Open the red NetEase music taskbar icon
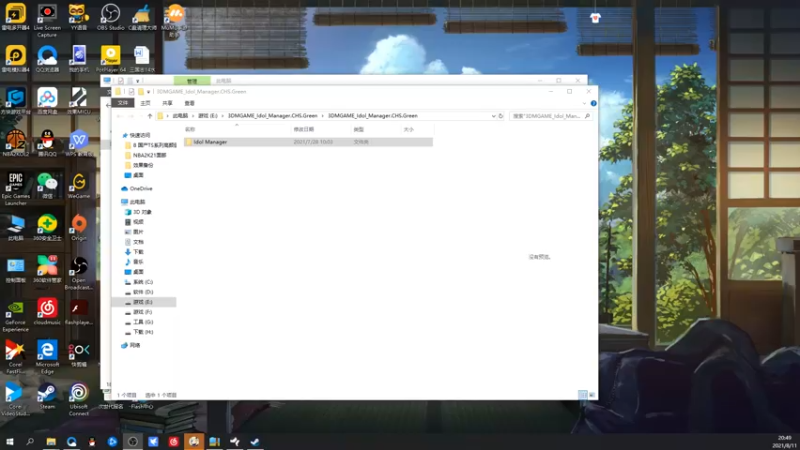800x450 pixels. pos(173,441)
